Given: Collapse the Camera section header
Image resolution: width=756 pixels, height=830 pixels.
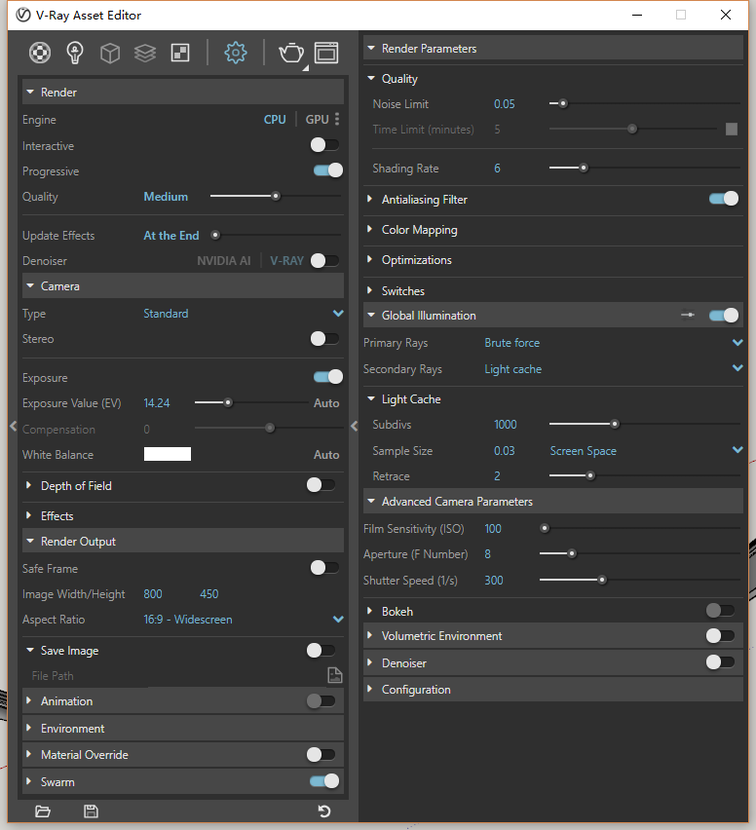Looking at the screenshot, I should tap(183, 286).
